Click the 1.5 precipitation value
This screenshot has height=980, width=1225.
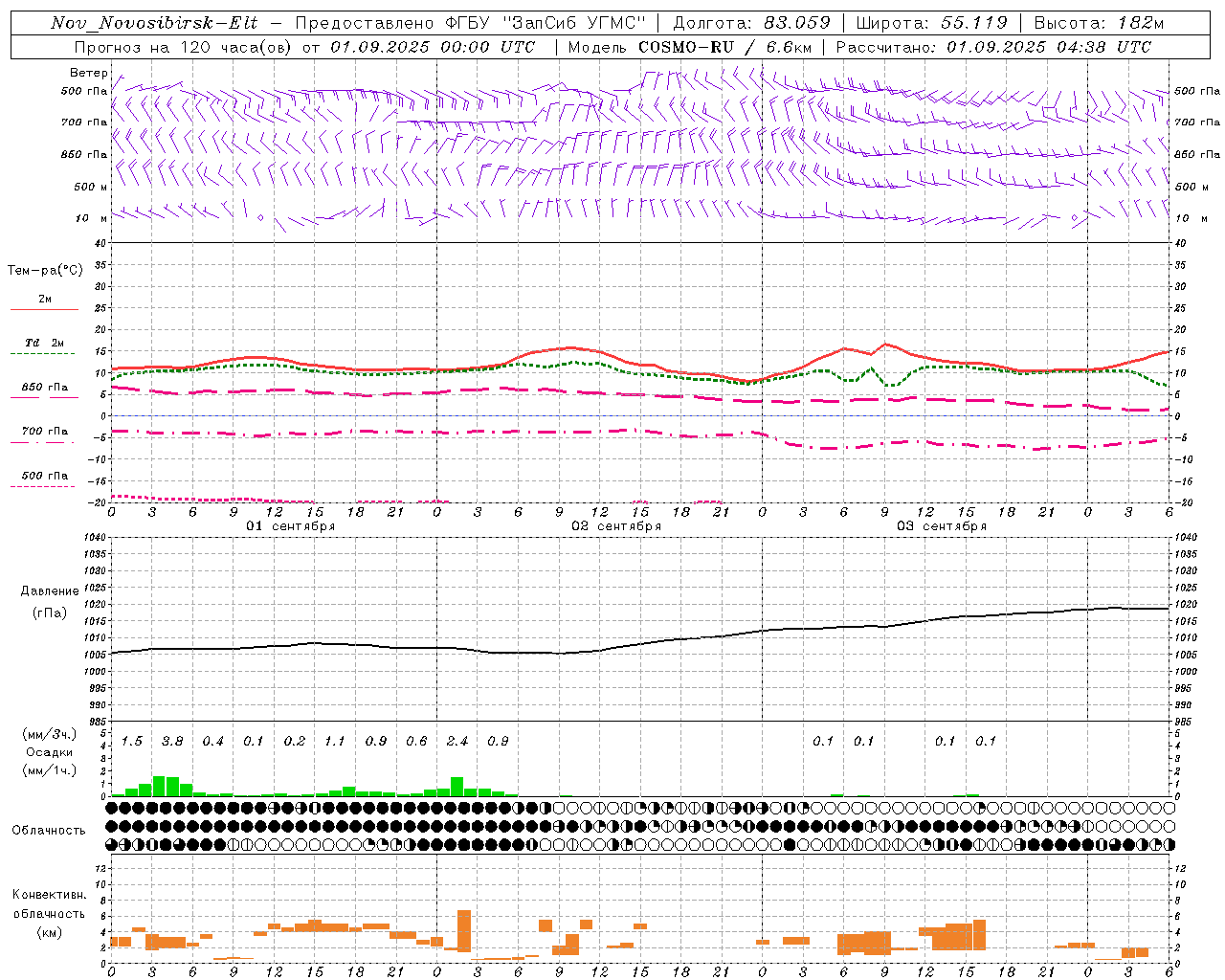(x=132, y=742)
